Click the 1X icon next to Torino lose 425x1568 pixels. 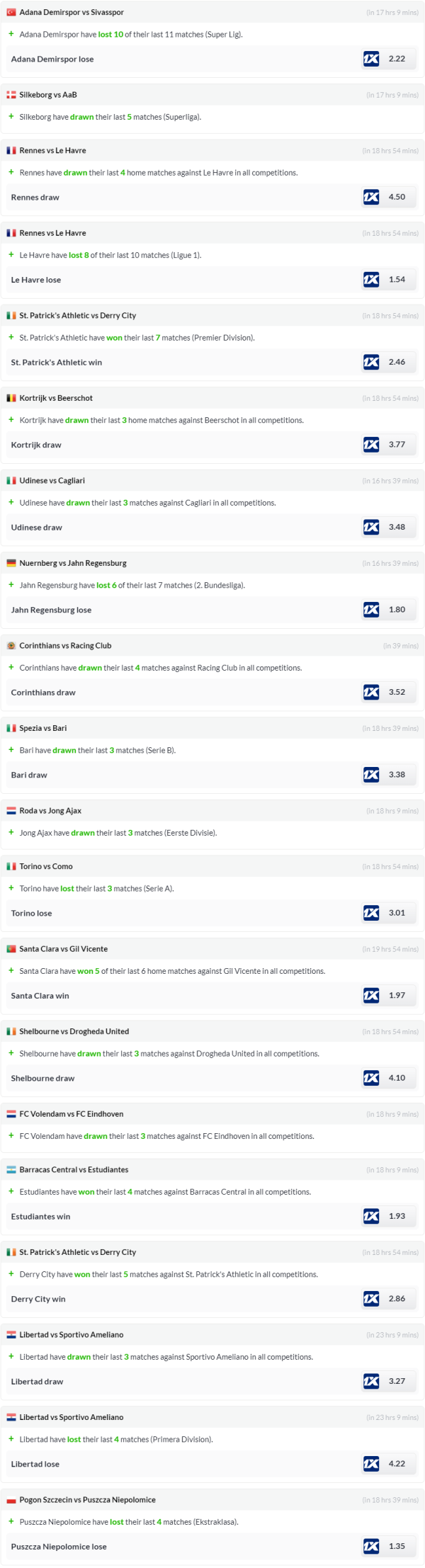click(371, 913)
